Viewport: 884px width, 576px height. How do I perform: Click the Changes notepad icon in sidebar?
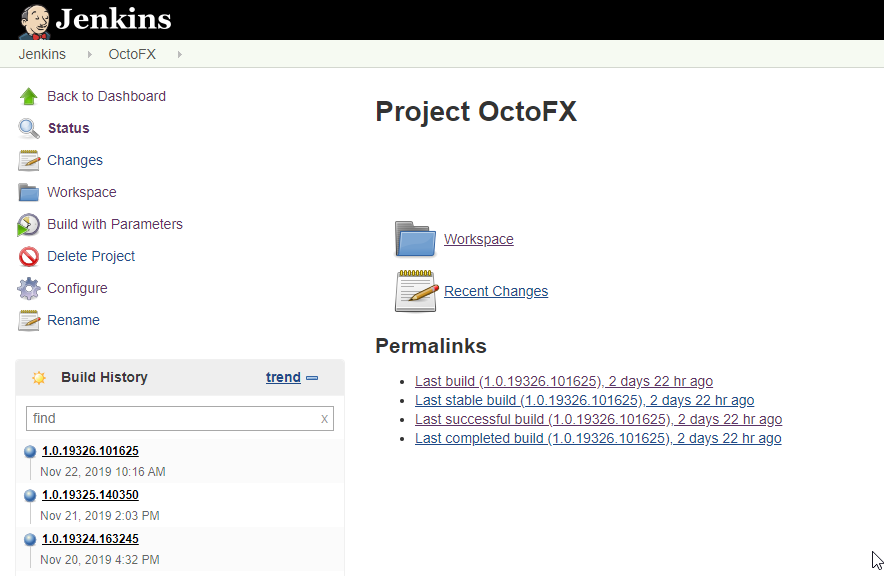coord(29,161)
